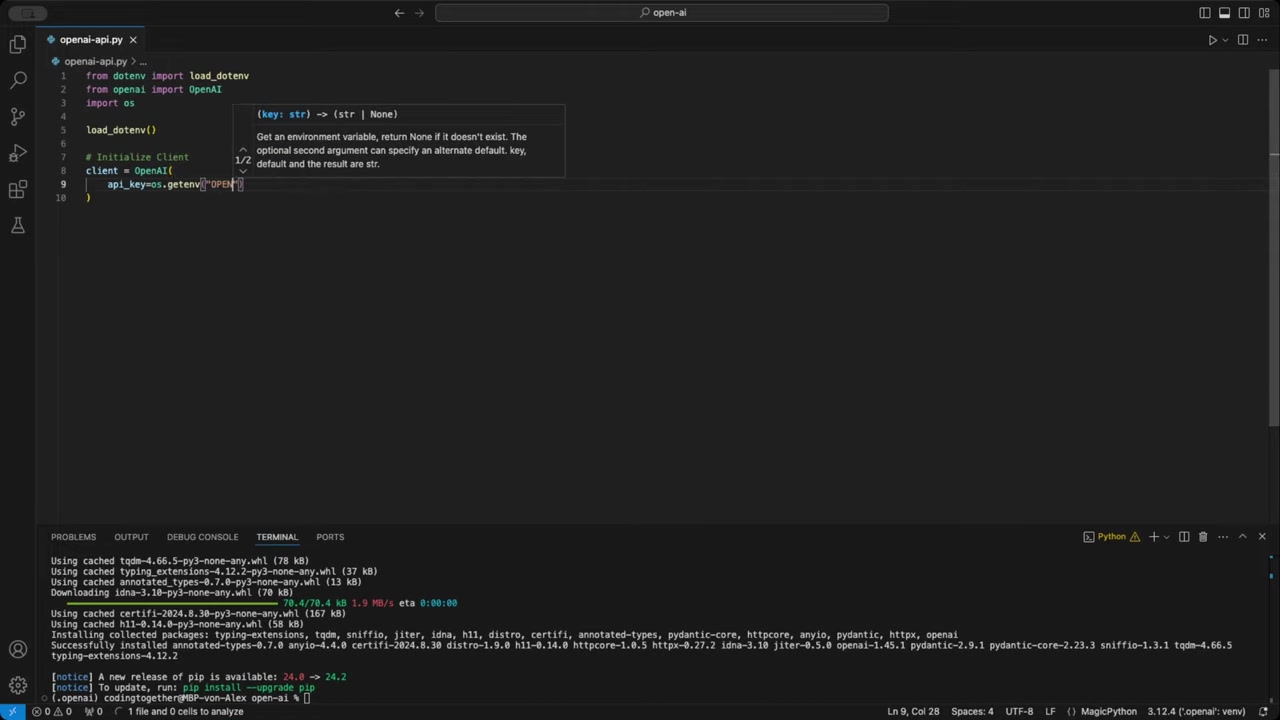1280x720 pixels.
Task: Split the editor with the split icon
Action: (x=1243, y=39)
